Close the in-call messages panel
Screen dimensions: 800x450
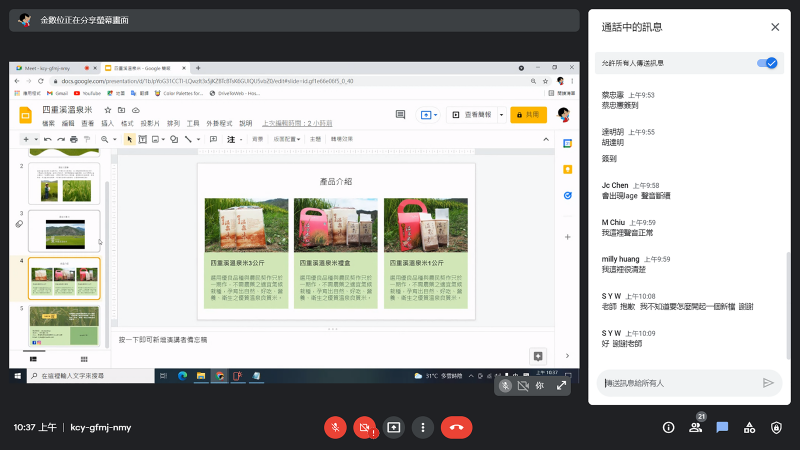775,27
